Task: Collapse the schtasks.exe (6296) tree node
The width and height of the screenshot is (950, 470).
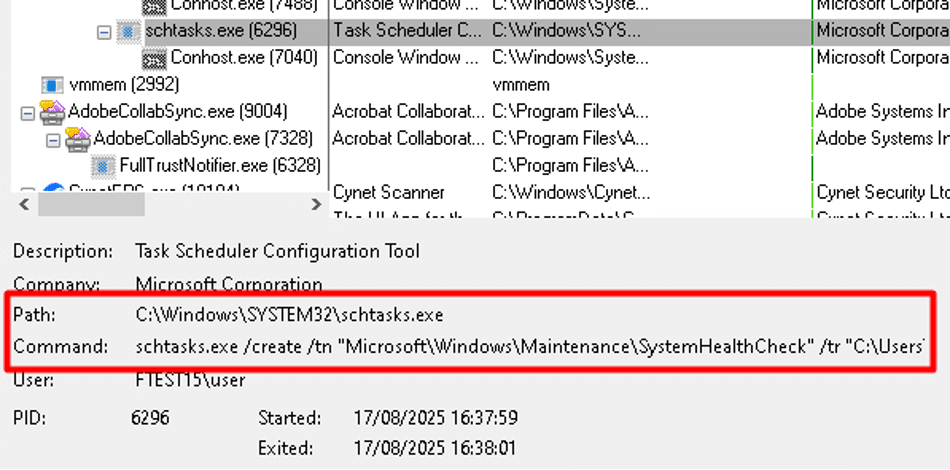Action: point(104,32)
